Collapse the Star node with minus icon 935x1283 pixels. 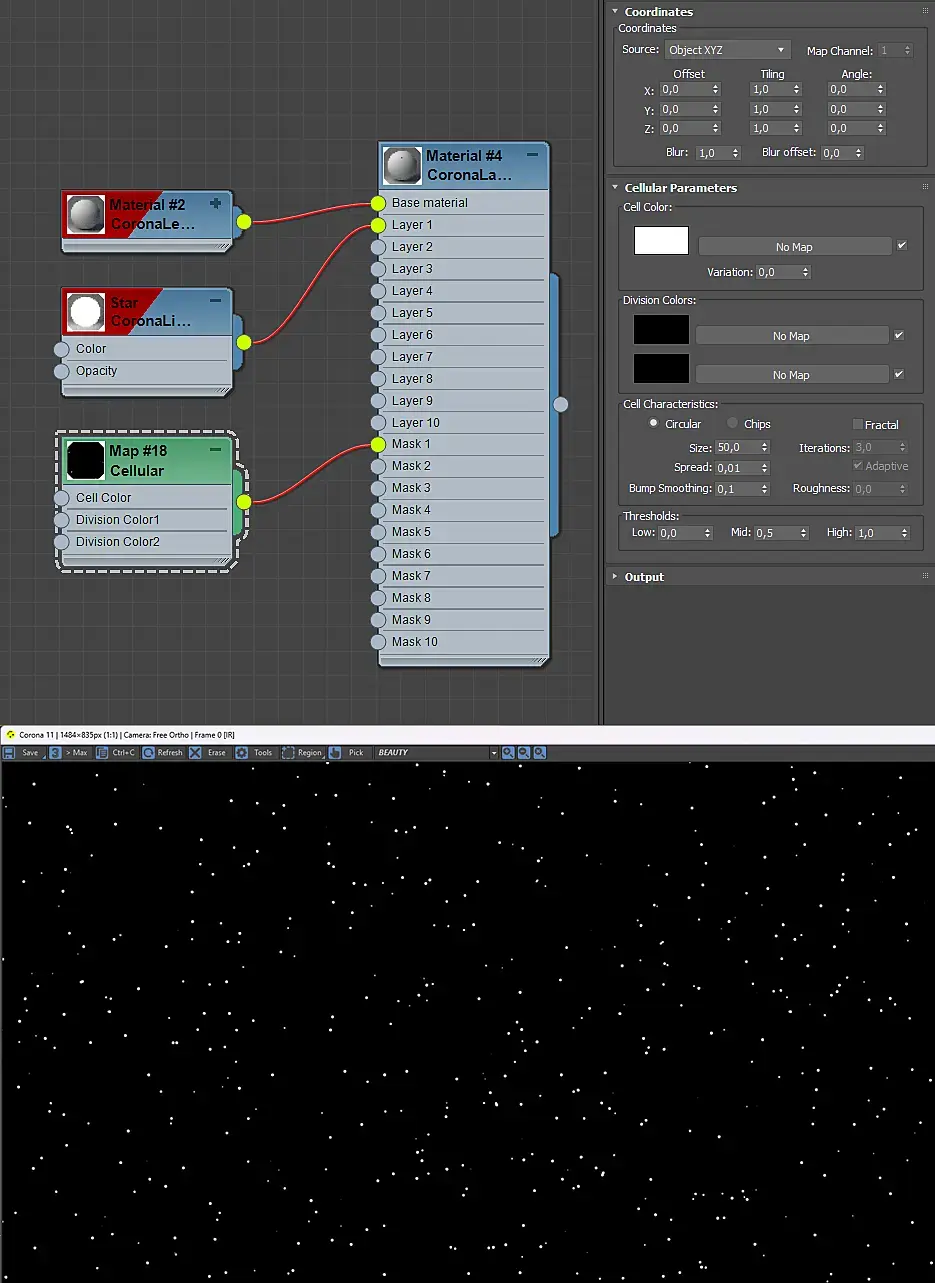pyautogui.click(x=215, y=300)
